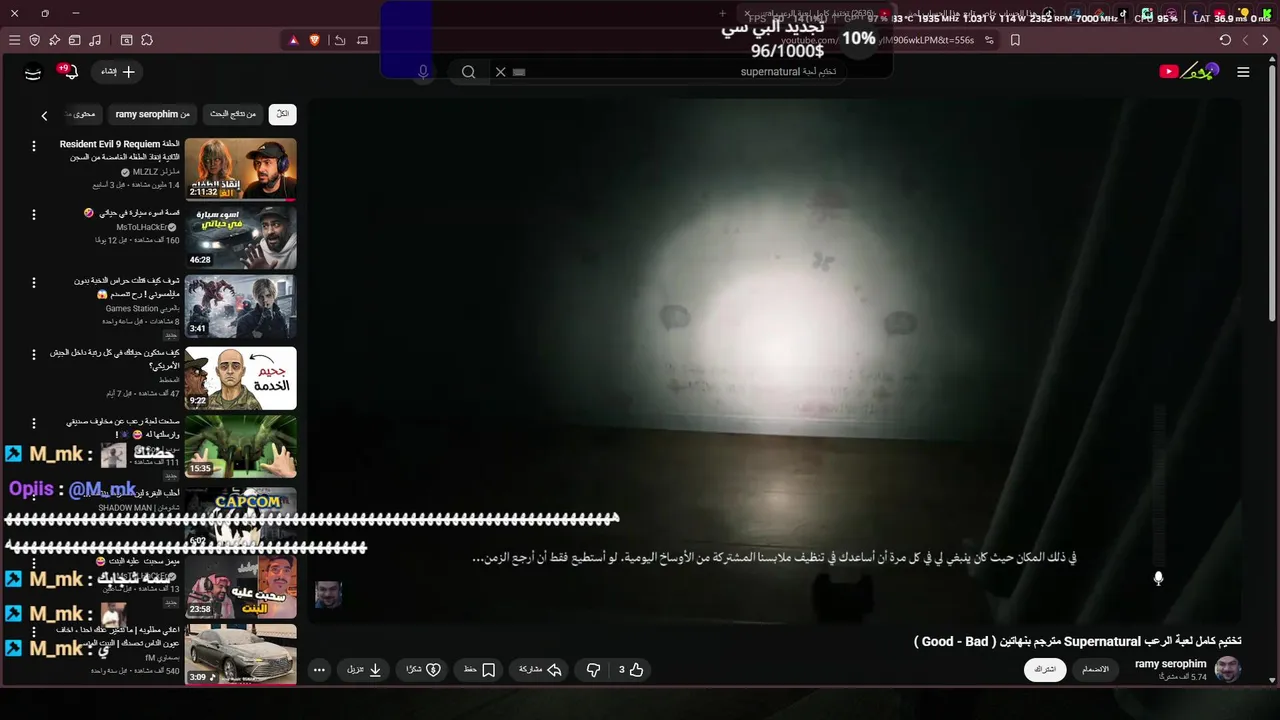This screenshot has width=1280, height=720.
Task: Open more actions menu (three dots) under video
Action: coord(319,670)
